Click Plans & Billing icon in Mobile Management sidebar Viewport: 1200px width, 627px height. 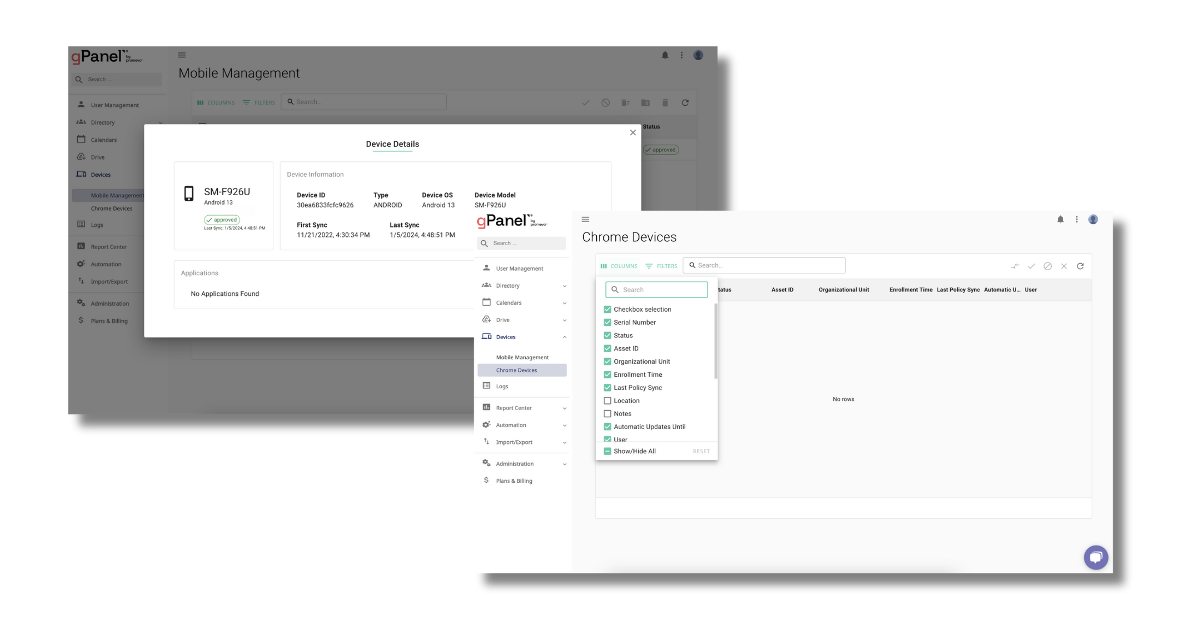pyautogui.click(x=81, y=321)
